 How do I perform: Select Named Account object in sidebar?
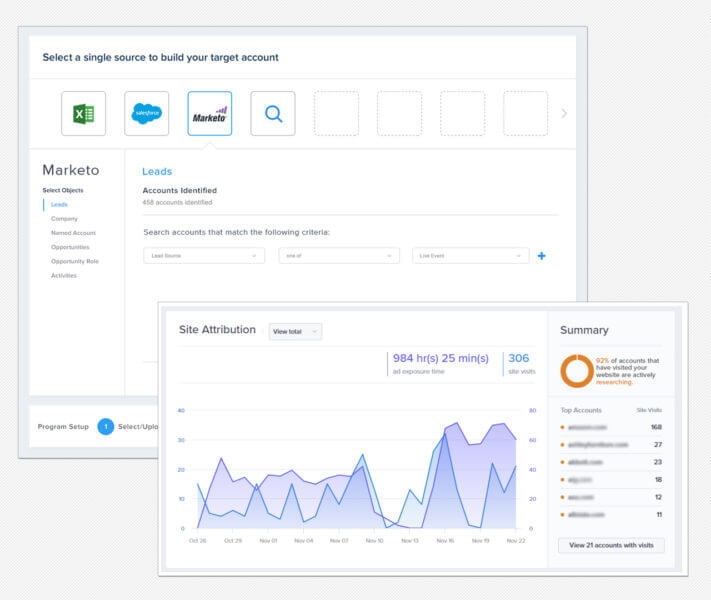pyautogui.click(x=73, y=233)
